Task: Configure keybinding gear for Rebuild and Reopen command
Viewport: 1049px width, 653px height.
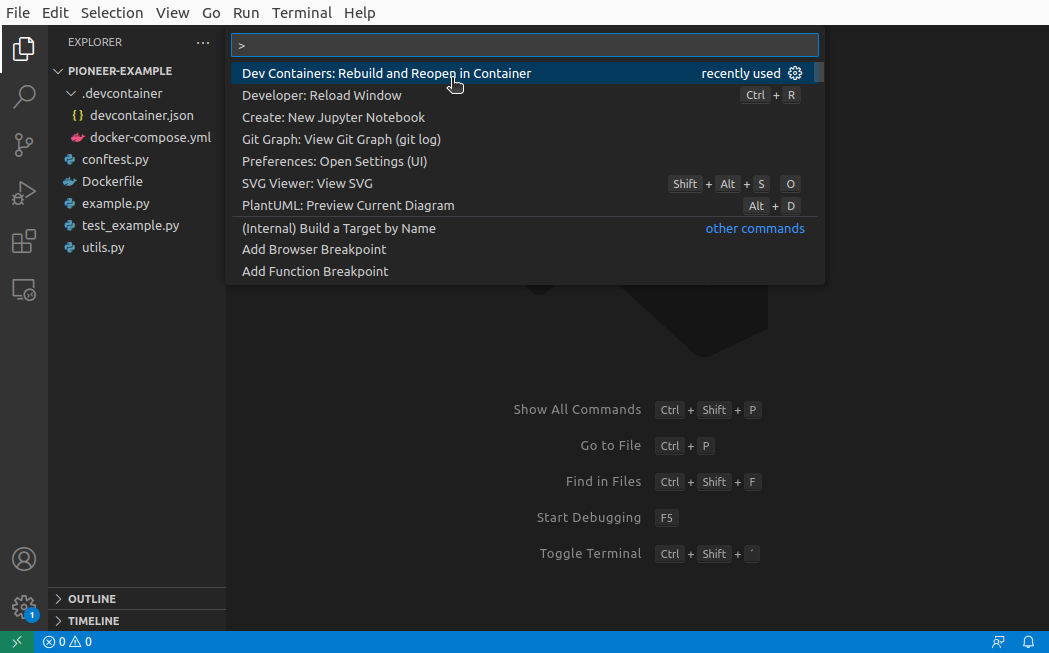Action: pos(795,73)
